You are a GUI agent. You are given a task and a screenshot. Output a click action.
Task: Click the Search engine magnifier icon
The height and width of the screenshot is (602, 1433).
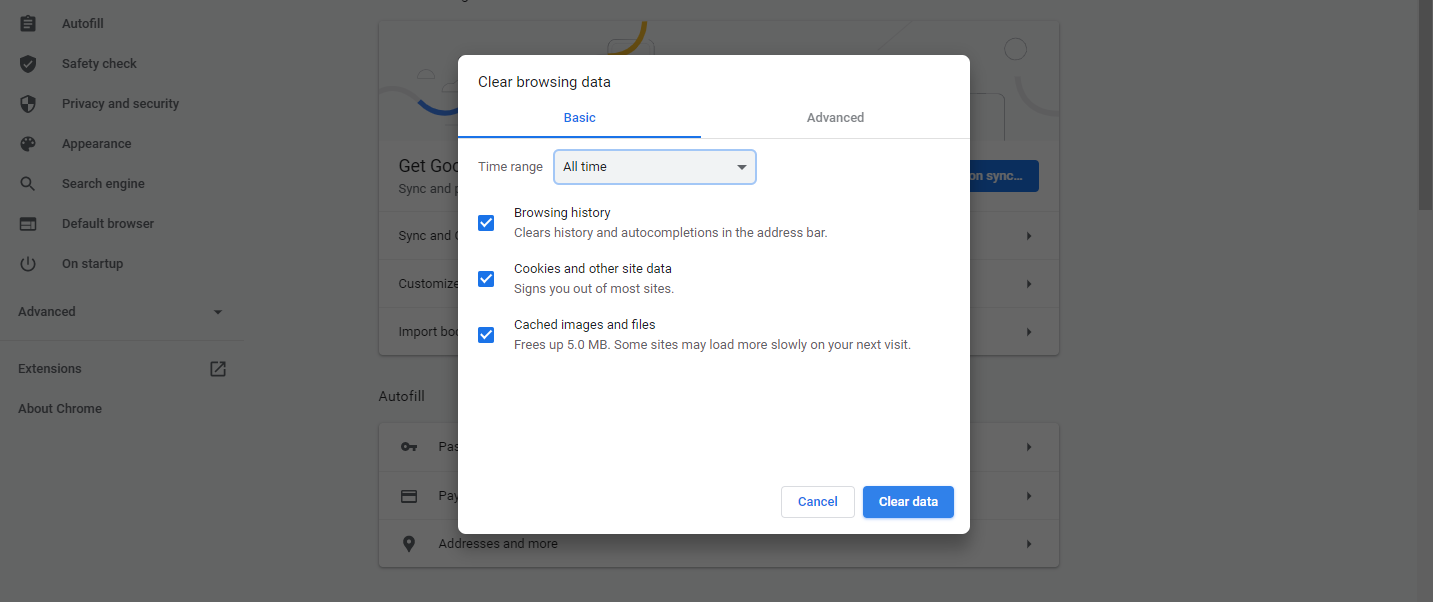point(28,184)
